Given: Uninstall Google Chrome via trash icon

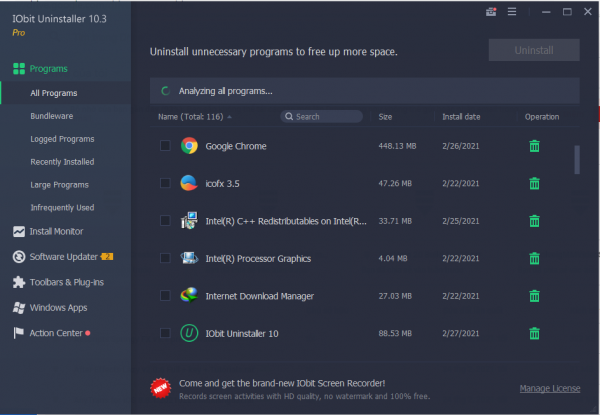Looking at the screenshot, I should click(x=535, y=146).
